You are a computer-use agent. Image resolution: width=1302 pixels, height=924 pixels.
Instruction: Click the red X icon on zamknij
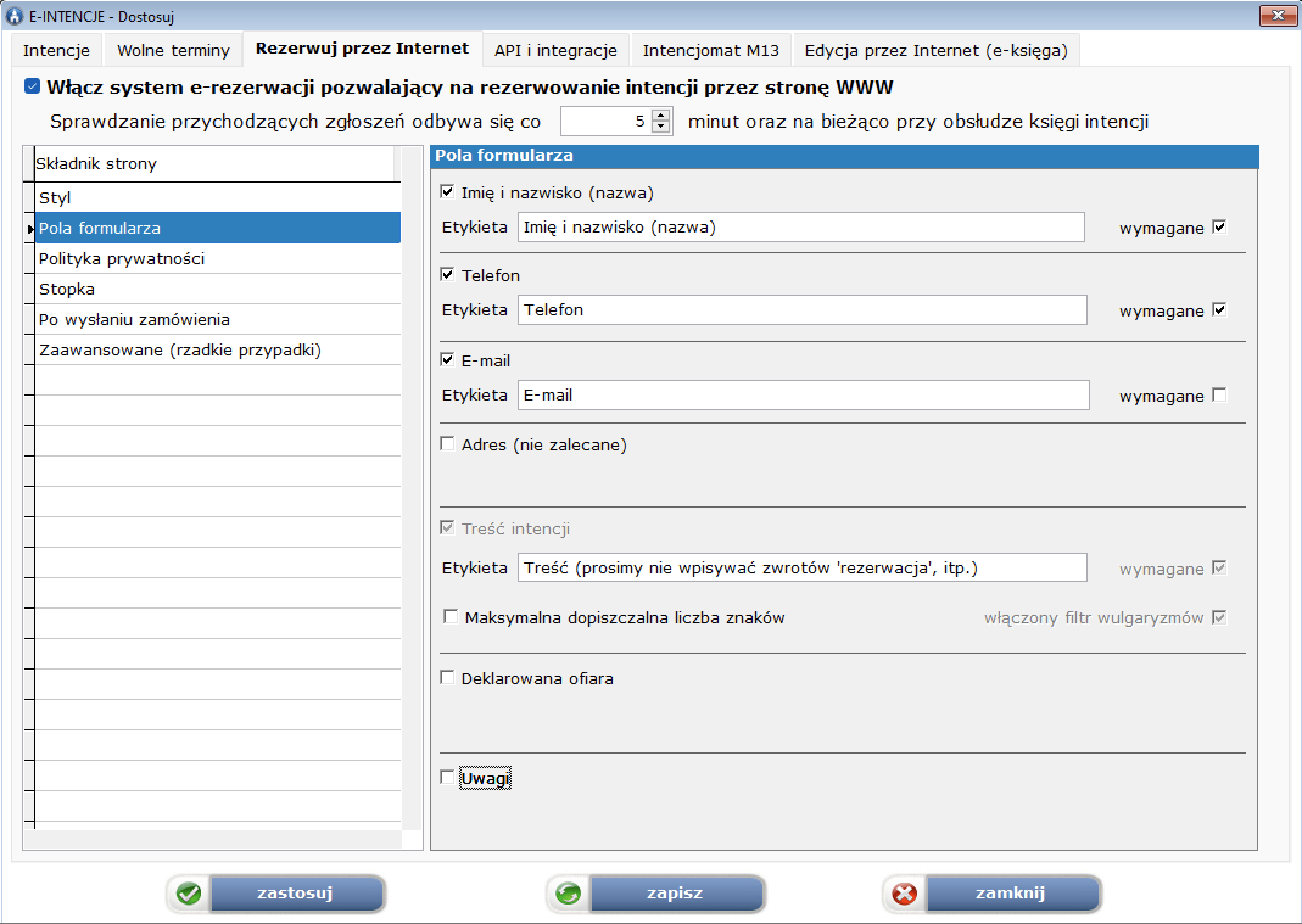904,894
